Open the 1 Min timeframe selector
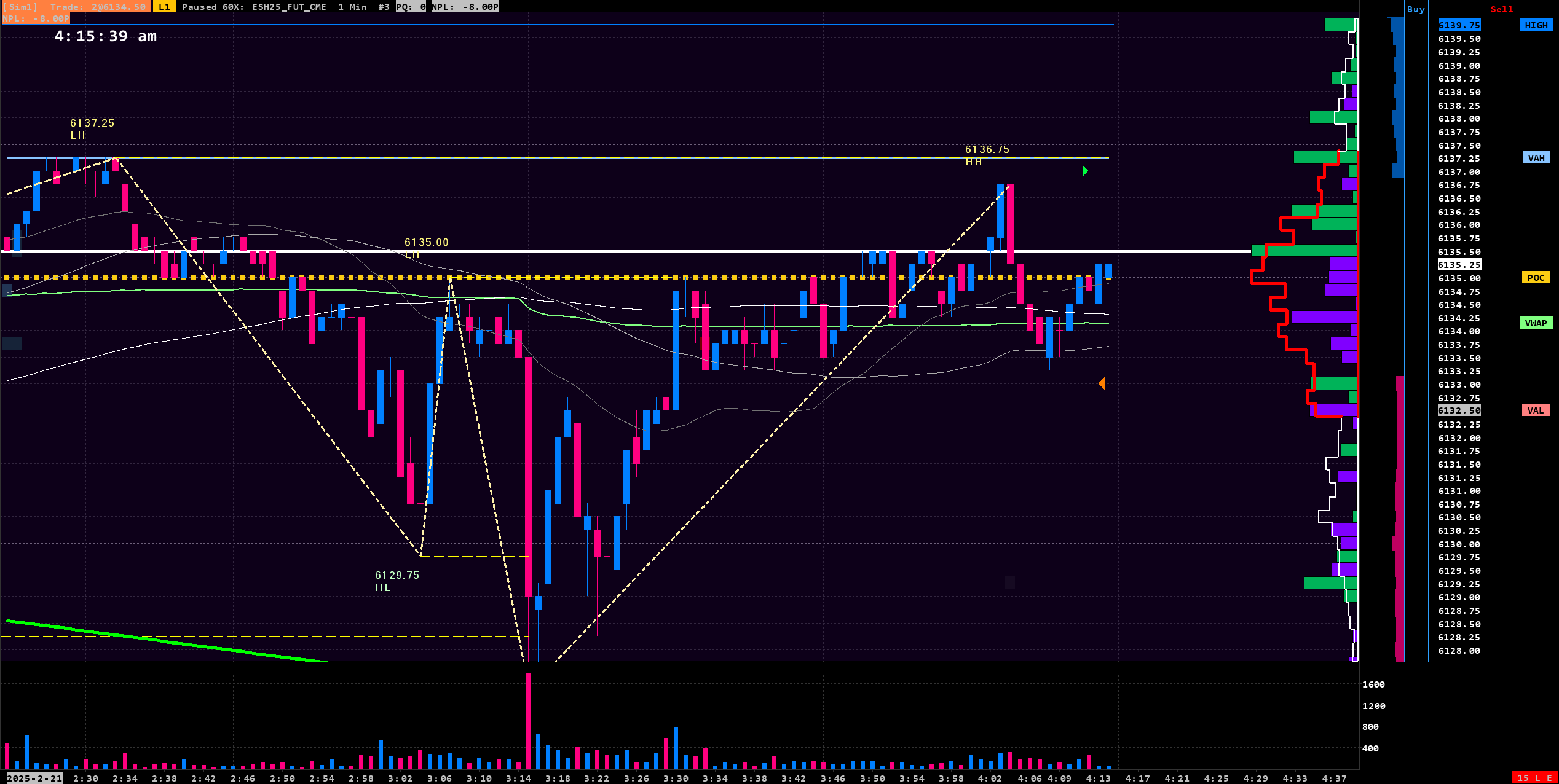This screenshot has width=1559, height=784. click(352, 7)
